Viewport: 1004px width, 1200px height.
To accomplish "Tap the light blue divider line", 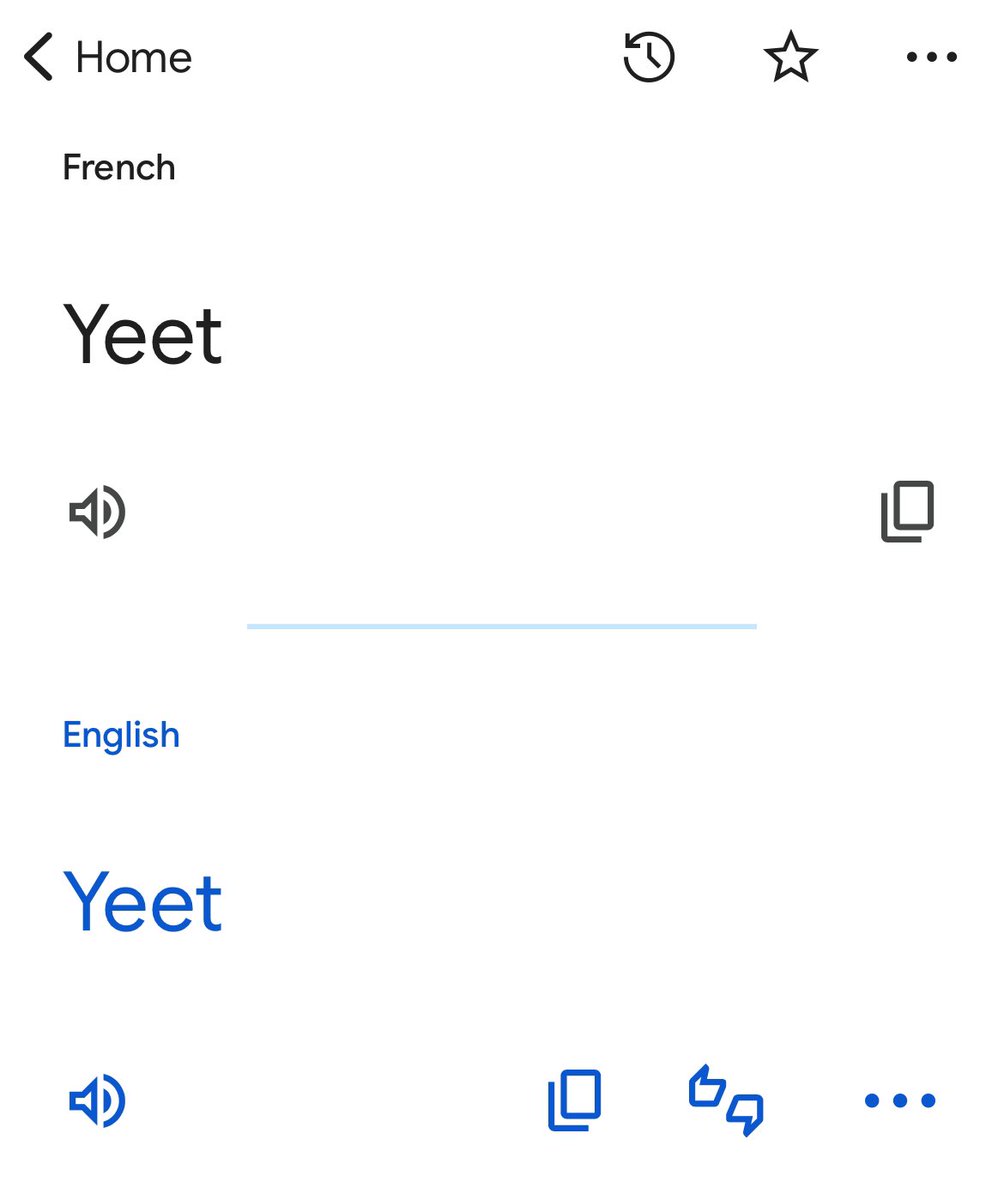I will point(501,626).
